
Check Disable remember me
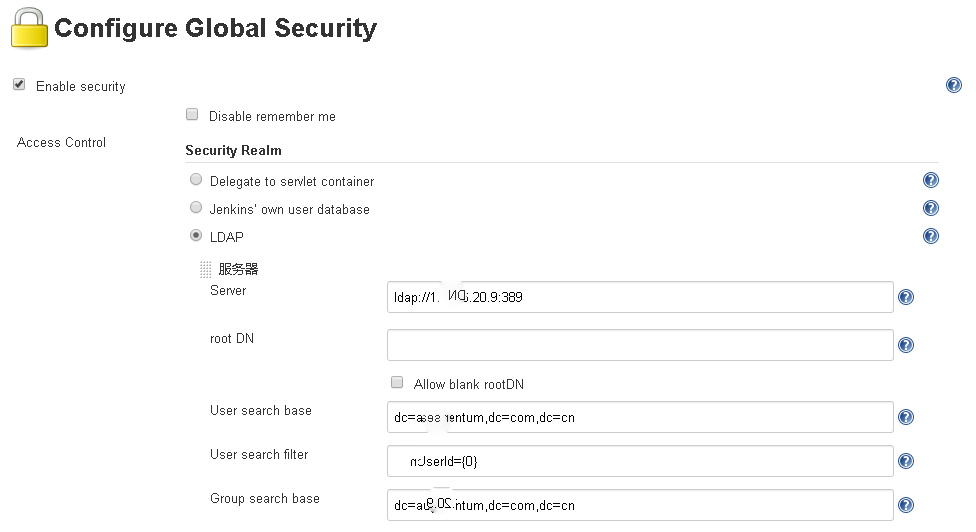[x=192, y=114]
